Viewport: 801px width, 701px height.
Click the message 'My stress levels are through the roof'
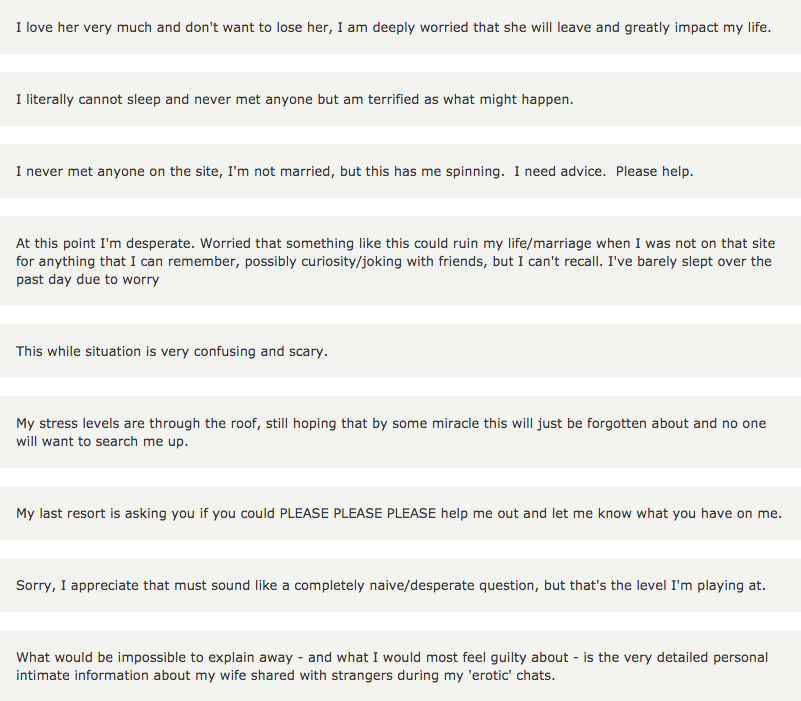(x=400, y=432)
